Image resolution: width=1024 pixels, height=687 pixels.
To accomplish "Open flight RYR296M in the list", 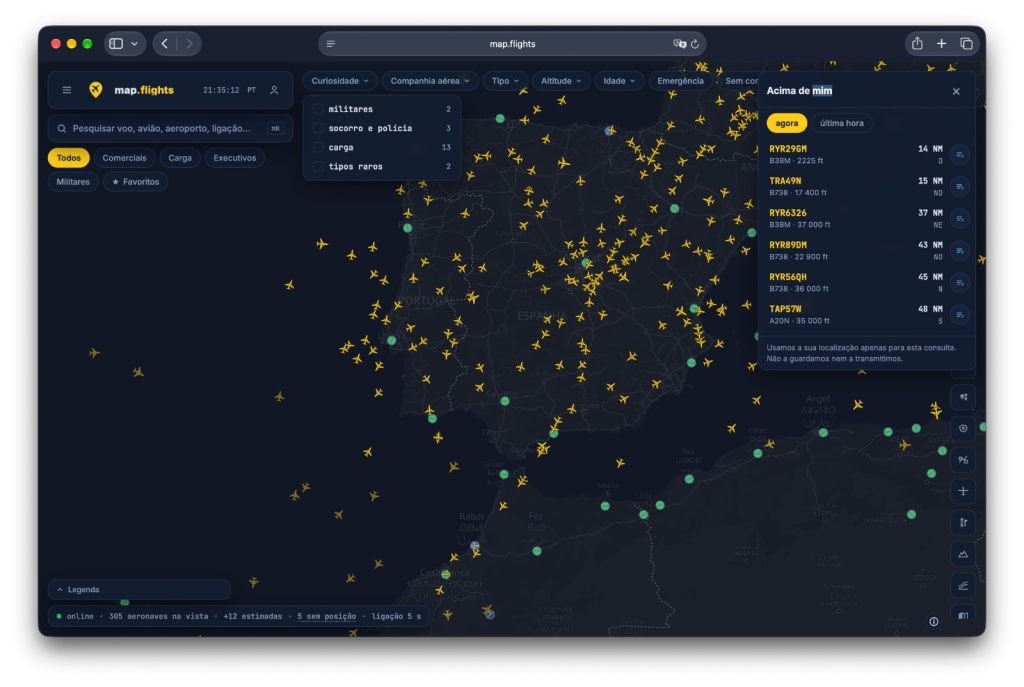I will [x=856, y=155].
